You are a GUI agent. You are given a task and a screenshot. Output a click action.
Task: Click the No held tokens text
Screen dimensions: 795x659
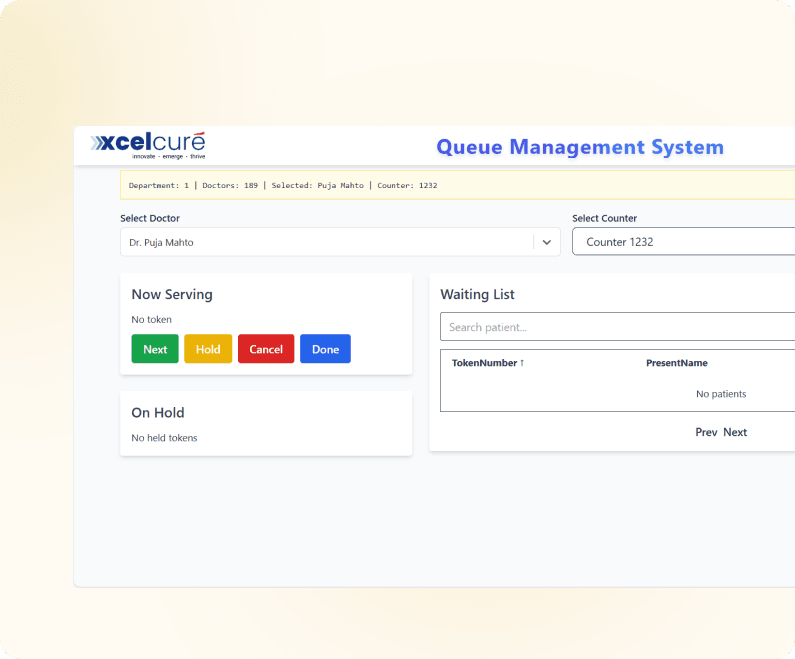pos(164,438)
